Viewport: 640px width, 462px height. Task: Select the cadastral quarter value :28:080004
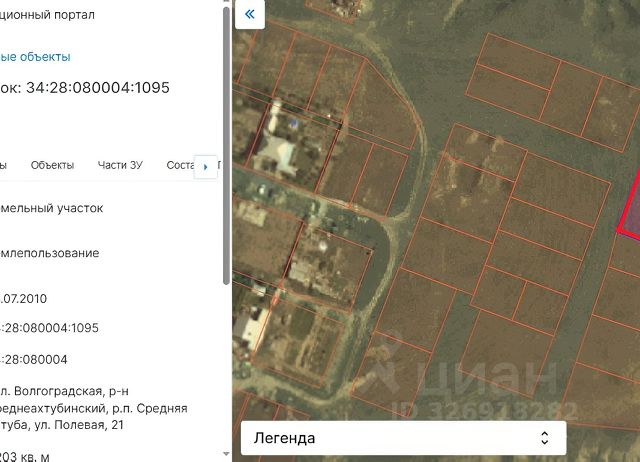point(33,360)
